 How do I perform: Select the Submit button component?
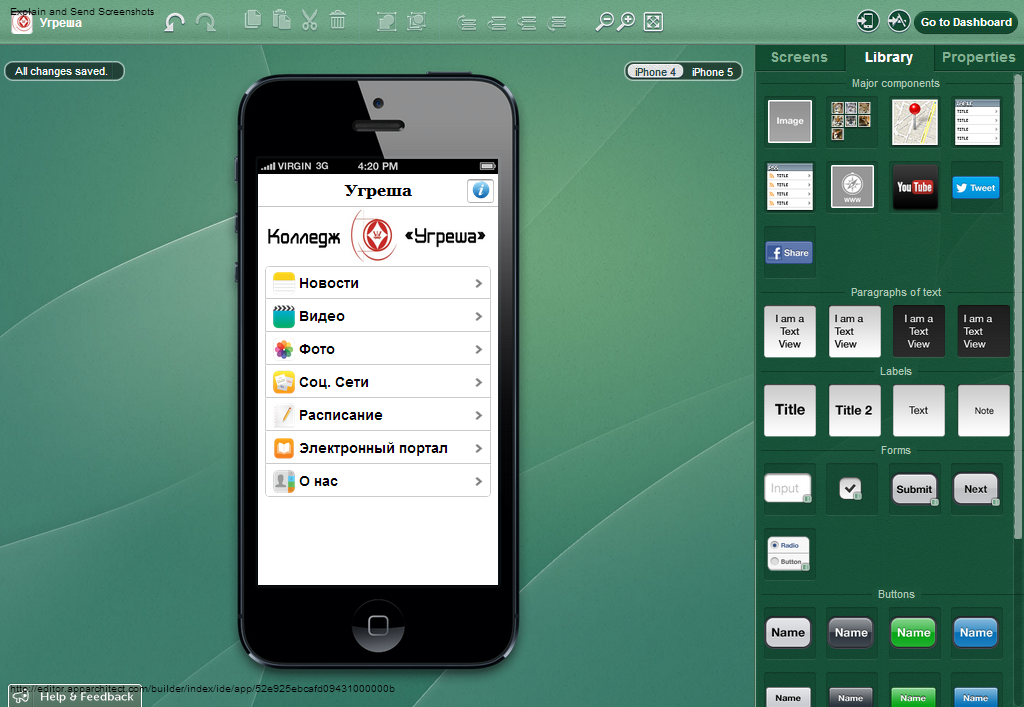(914, 489)
